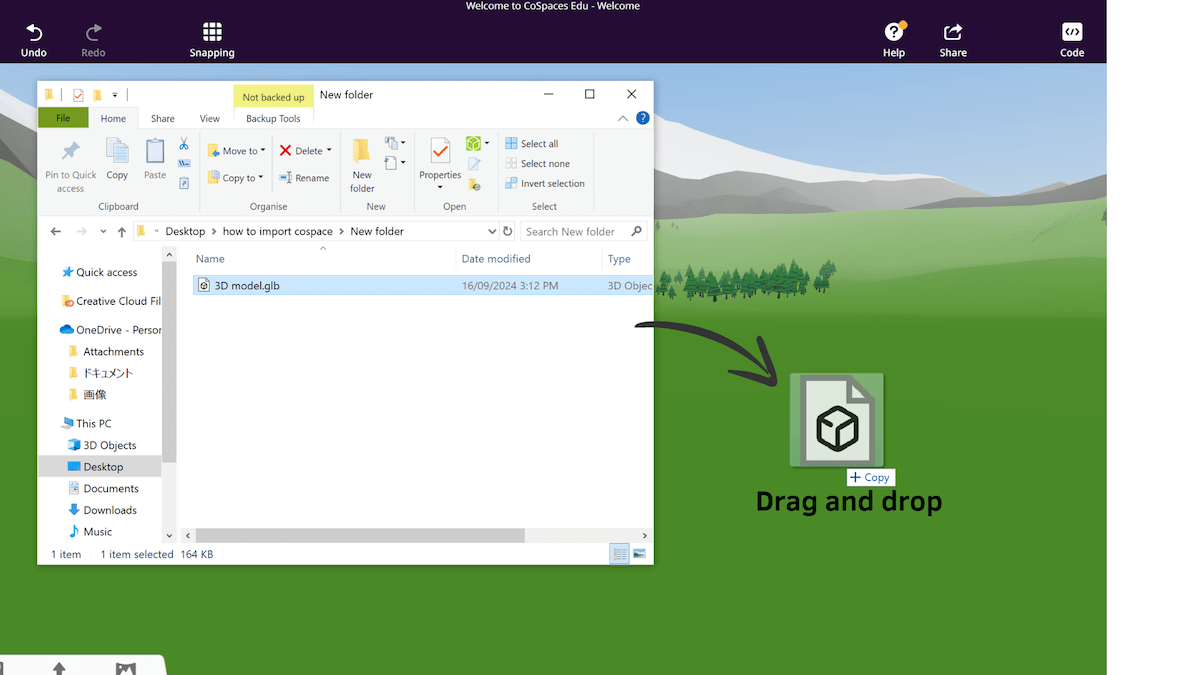Viewport: 1200px width, 675px height.
Task: Open file Properties in the ribbon
Action: 440,152
